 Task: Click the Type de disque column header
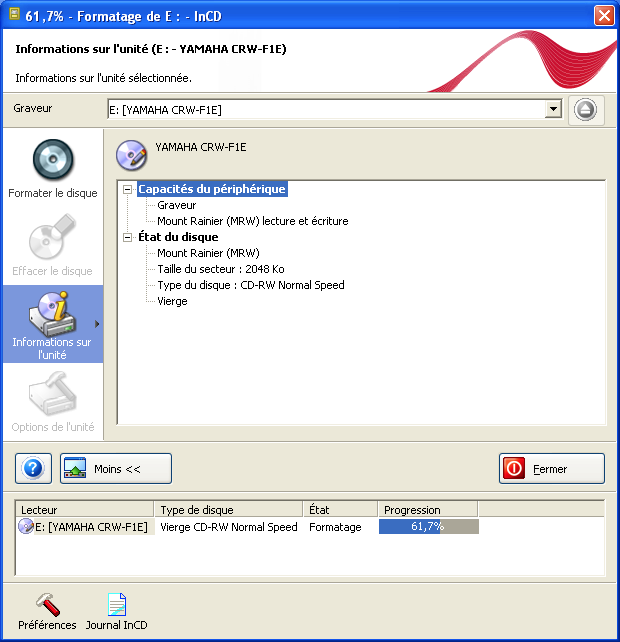tap(229, 510)
